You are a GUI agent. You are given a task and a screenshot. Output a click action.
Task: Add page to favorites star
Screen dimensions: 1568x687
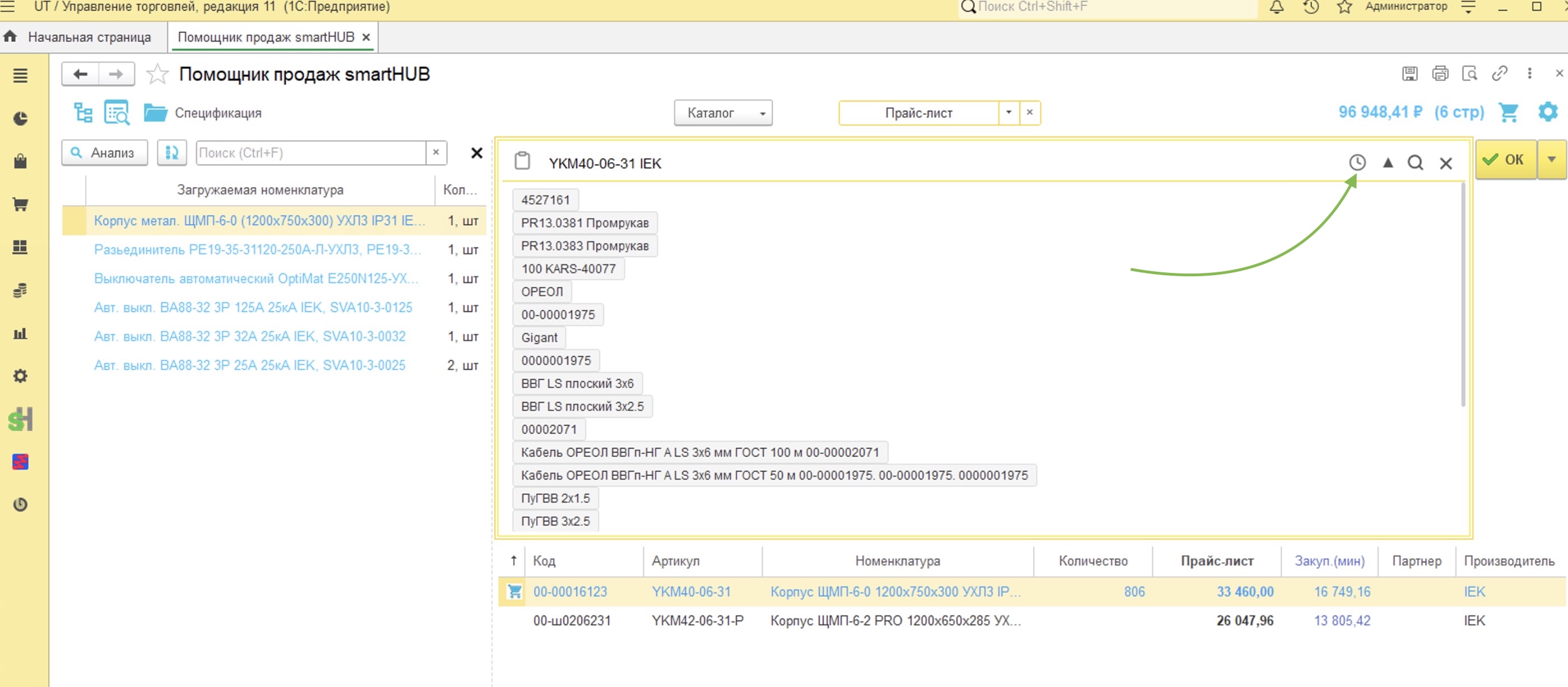(157, 74)
